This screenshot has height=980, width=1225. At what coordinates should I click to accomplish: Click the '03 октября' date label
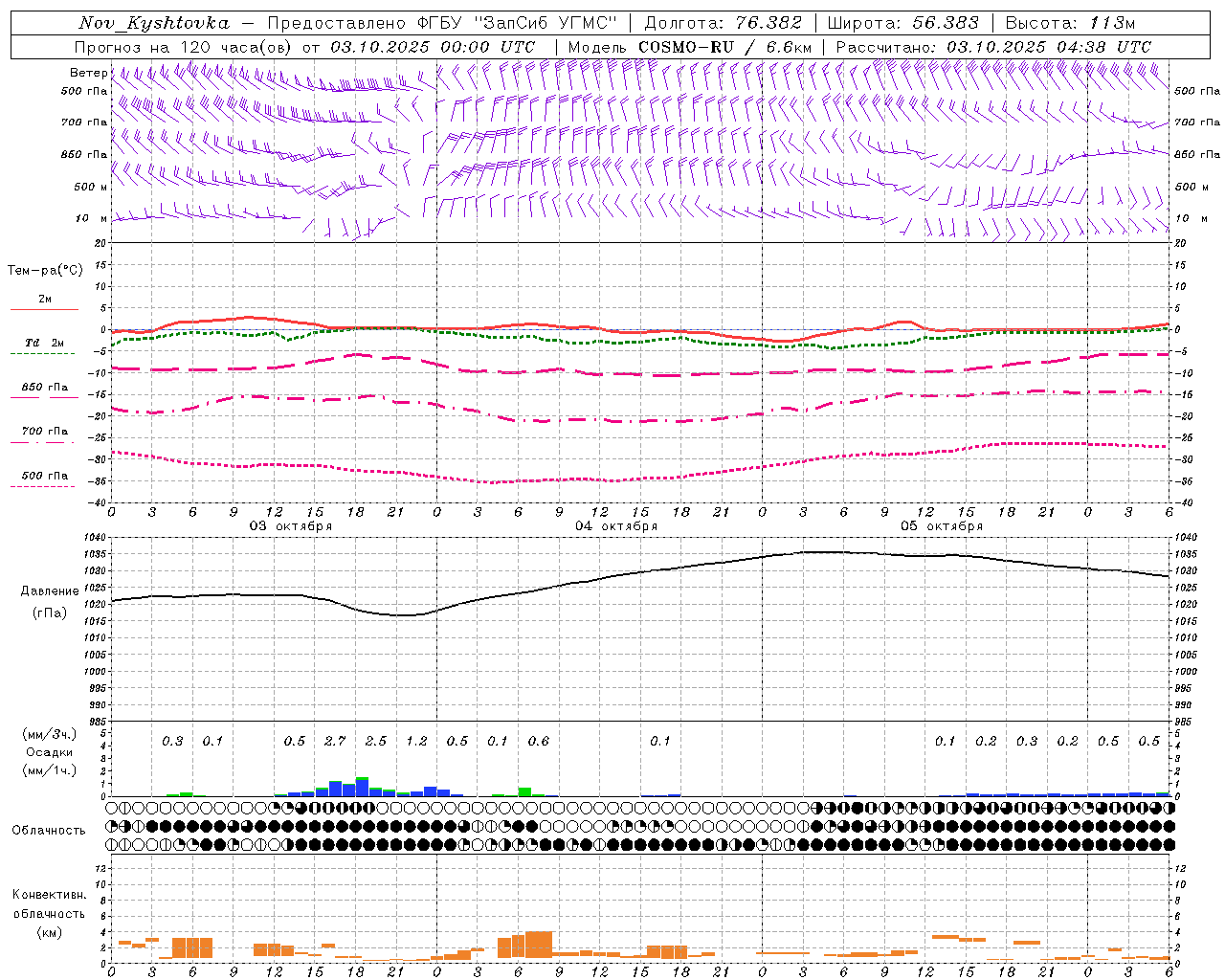click(x=291, y=526)
